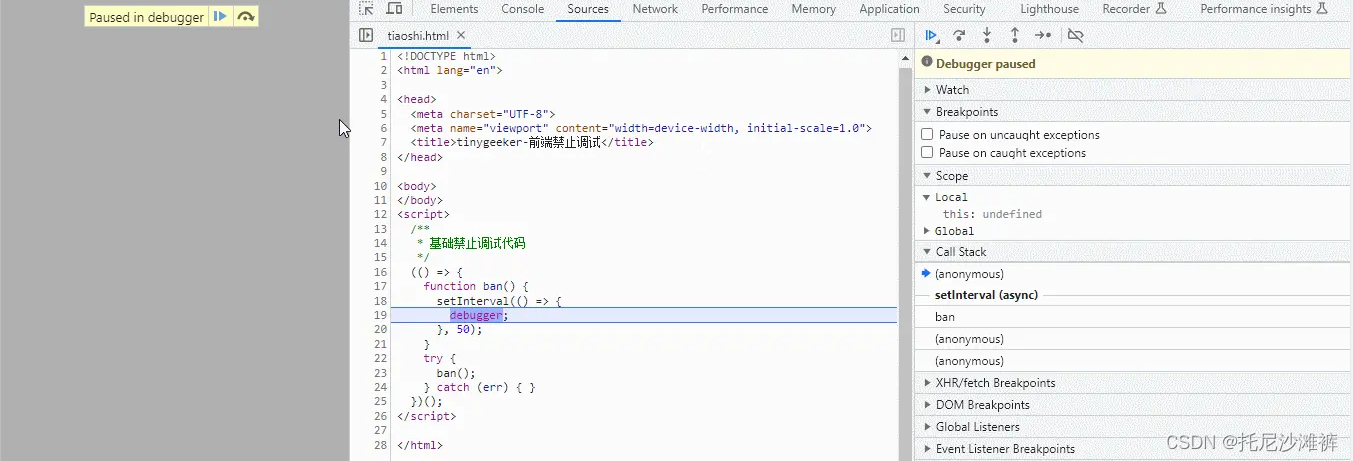
Task: Open the Application tab
Action: click(889, 9)
